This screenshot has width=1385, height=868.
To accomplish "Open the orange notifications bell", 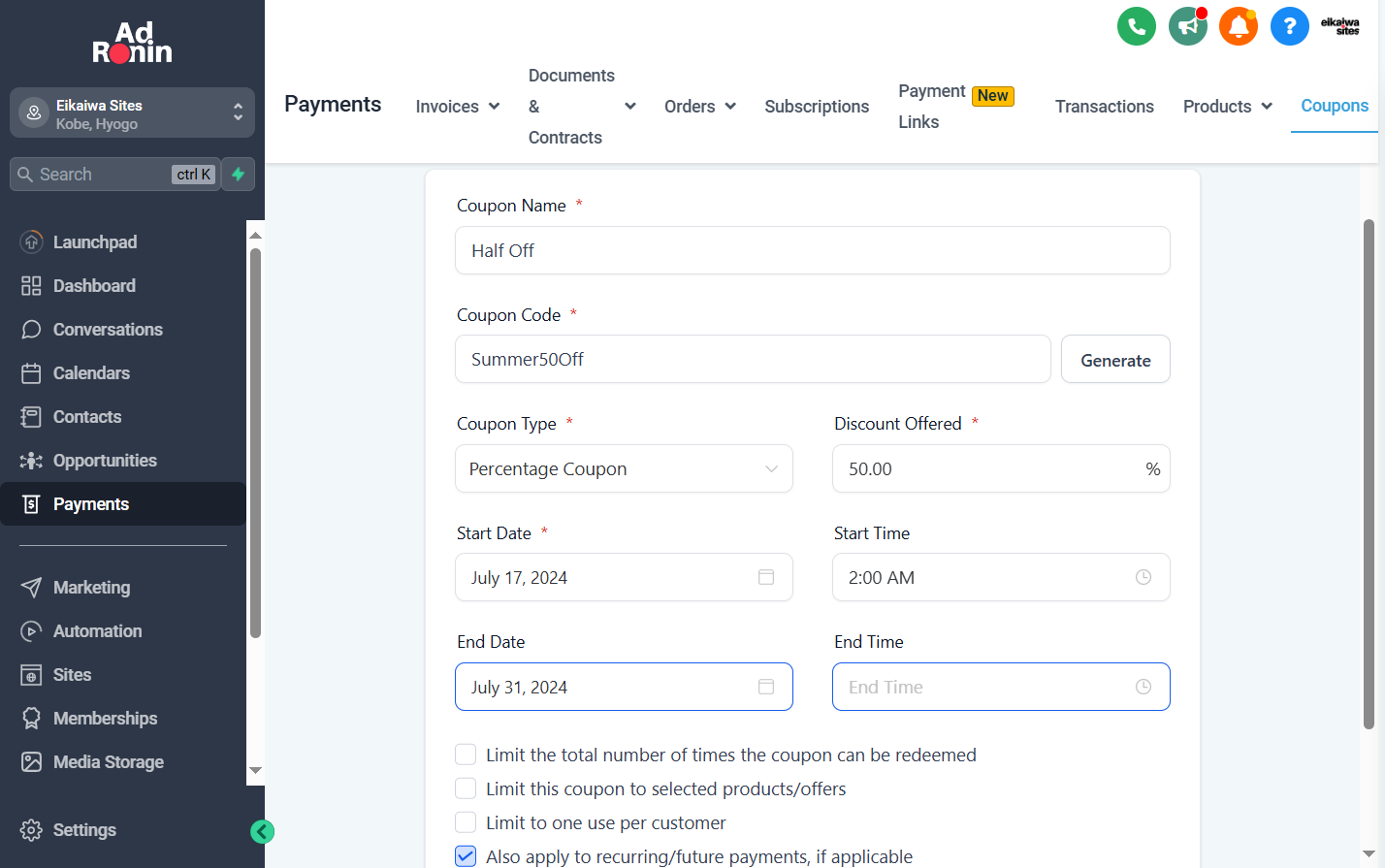I will click(x=1239, y=26).
